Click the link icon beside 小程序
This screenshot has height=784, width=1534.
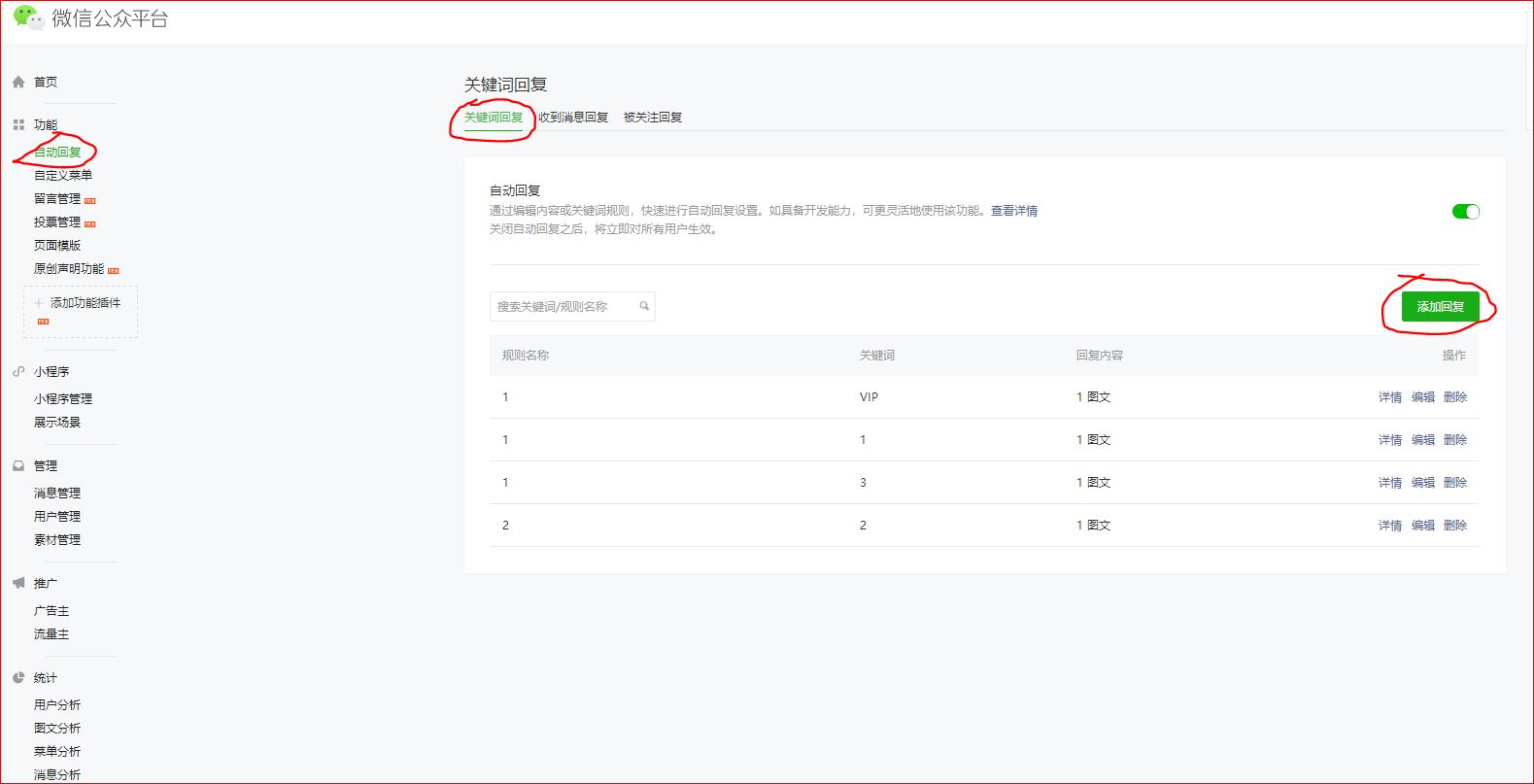pos(18,372)
